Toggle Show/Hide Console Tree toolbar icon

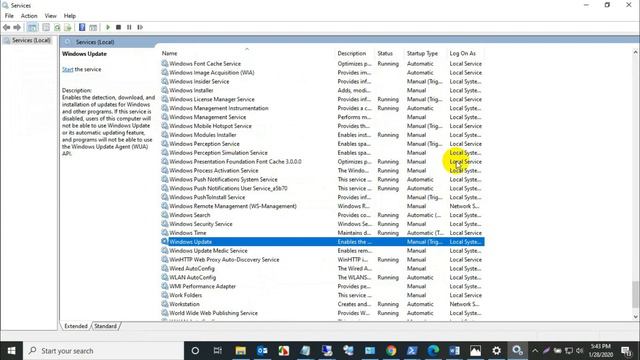(x=32, y=27)
